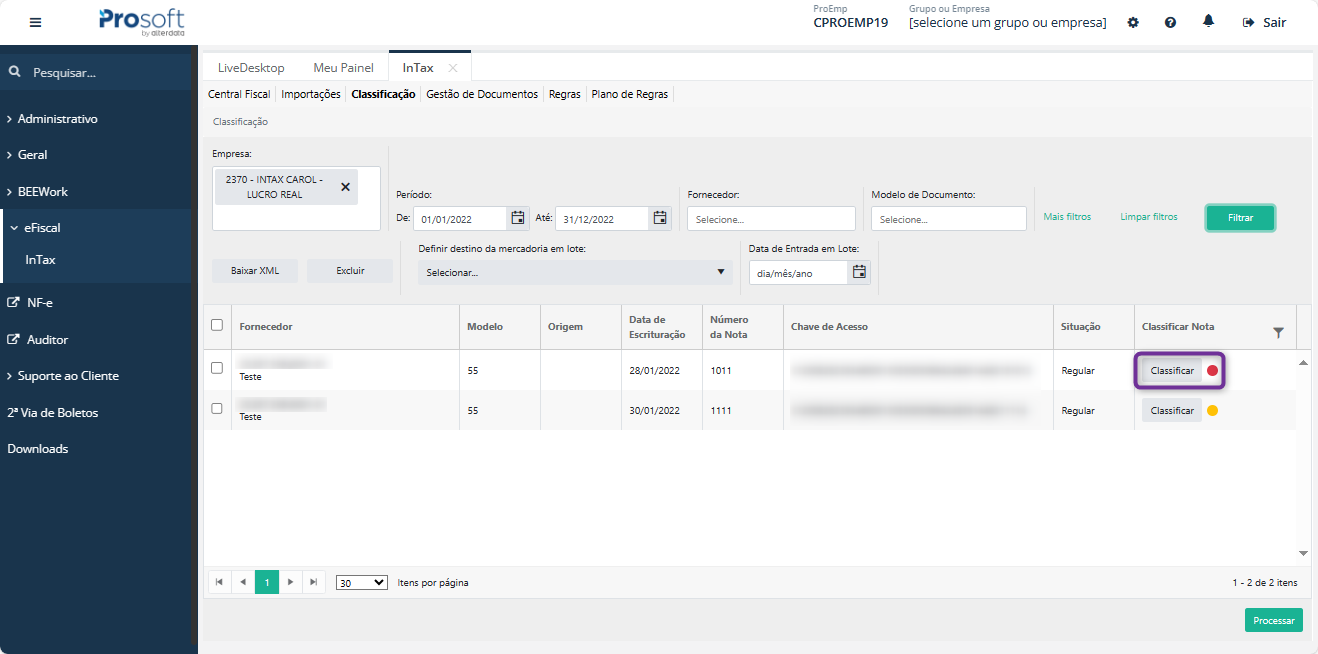Click the search magnifier icon in sidebar
1318x654 pixels.
click(15, 72)
